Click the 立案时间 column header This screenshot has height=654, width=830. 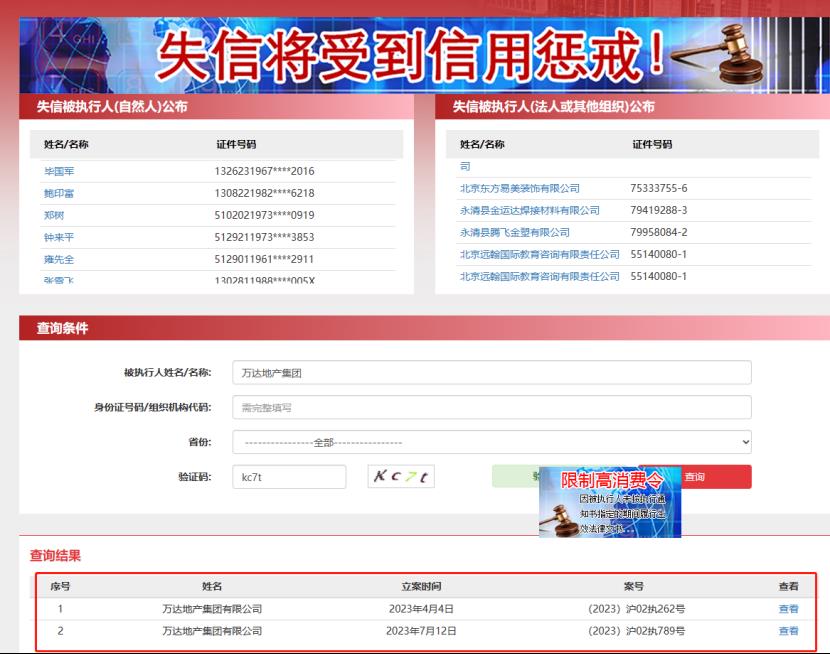(x=421, y=586)
